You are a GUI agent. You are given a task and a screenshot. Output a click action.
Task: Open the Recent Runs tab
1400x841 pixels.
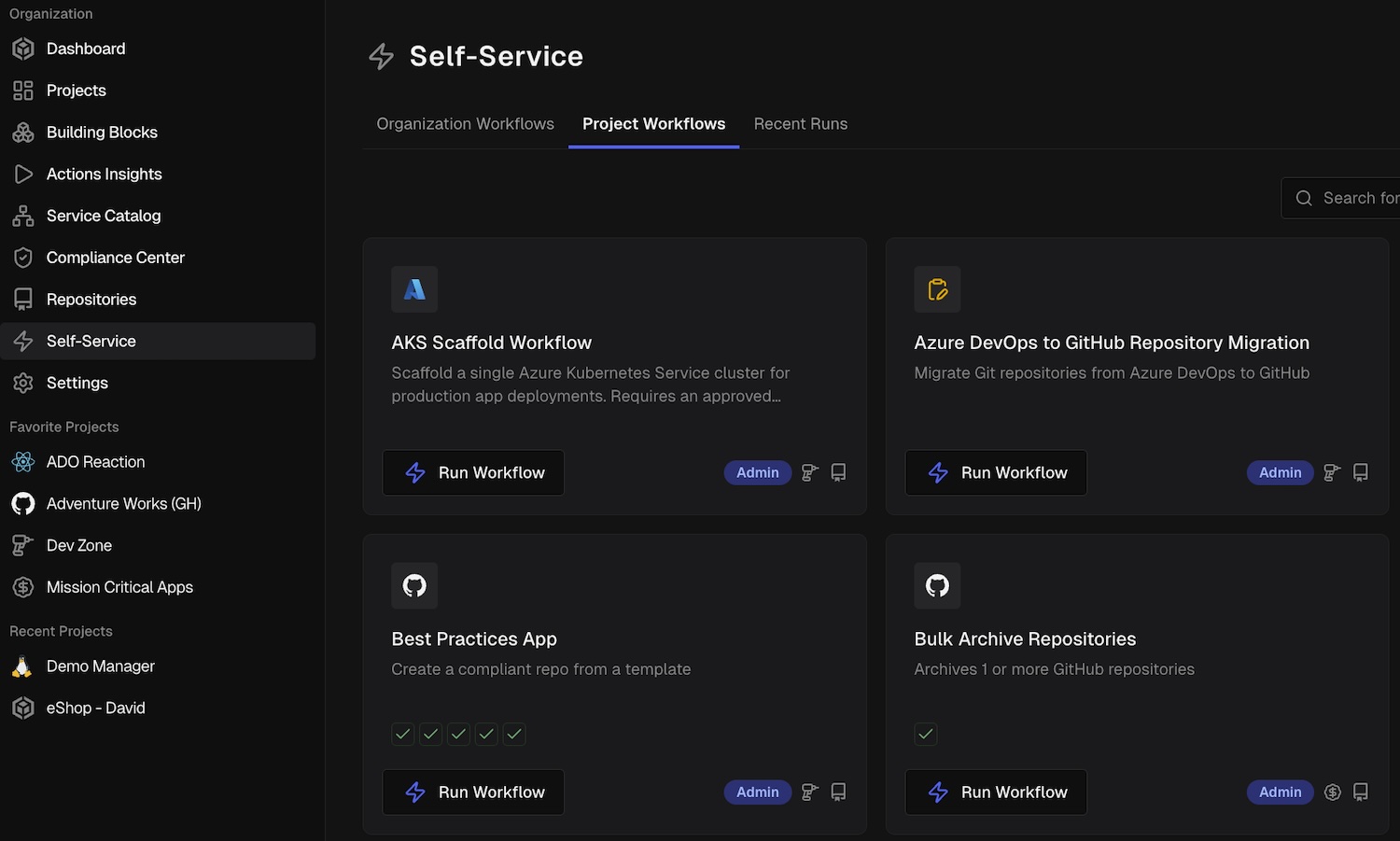801,124
